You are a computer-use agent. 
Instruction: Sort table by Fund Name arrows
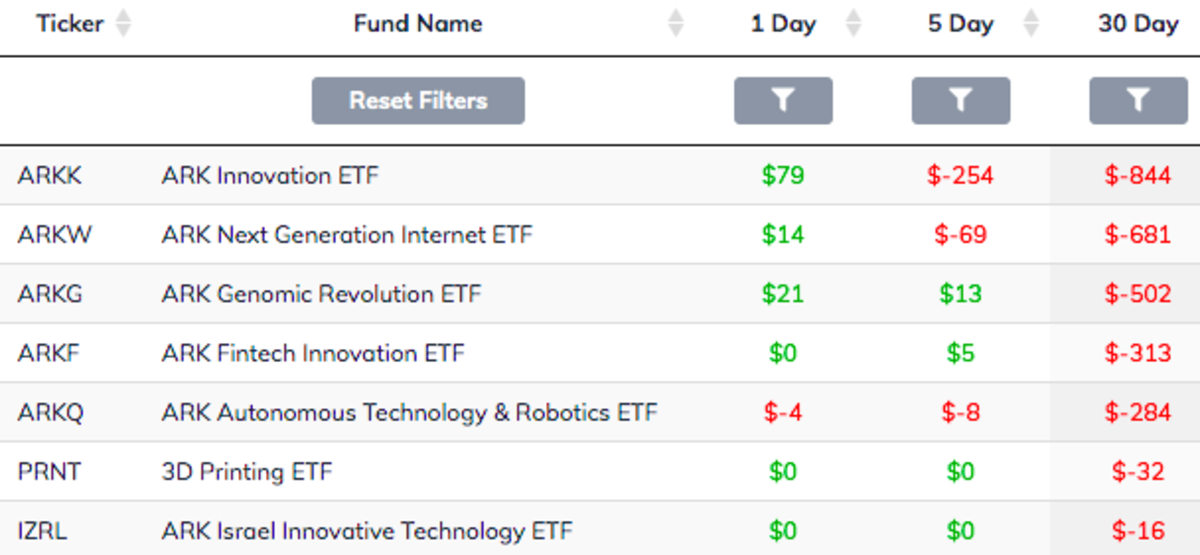point(676,24)
